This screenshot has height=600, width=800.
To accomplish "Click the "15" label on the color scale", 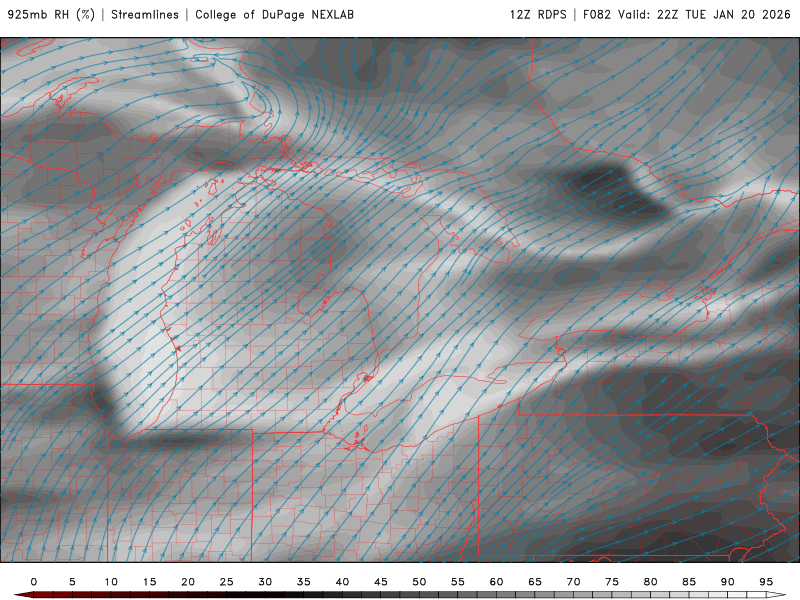I will click(149, 582).
